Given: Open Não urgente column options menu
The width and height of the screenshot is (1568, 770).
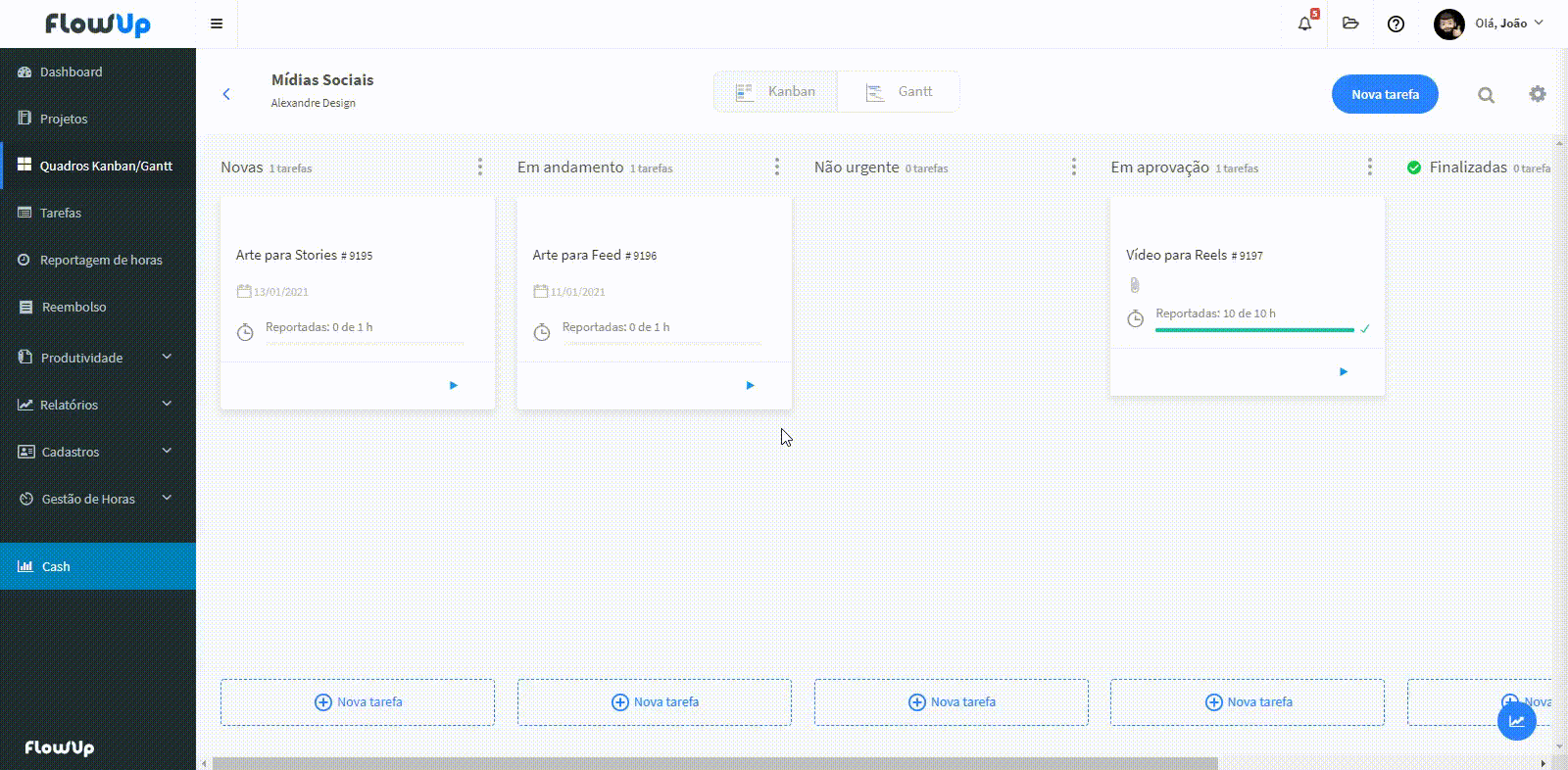Looking at the screenshot, I should pyautogui.click(x=1074, y=168).
